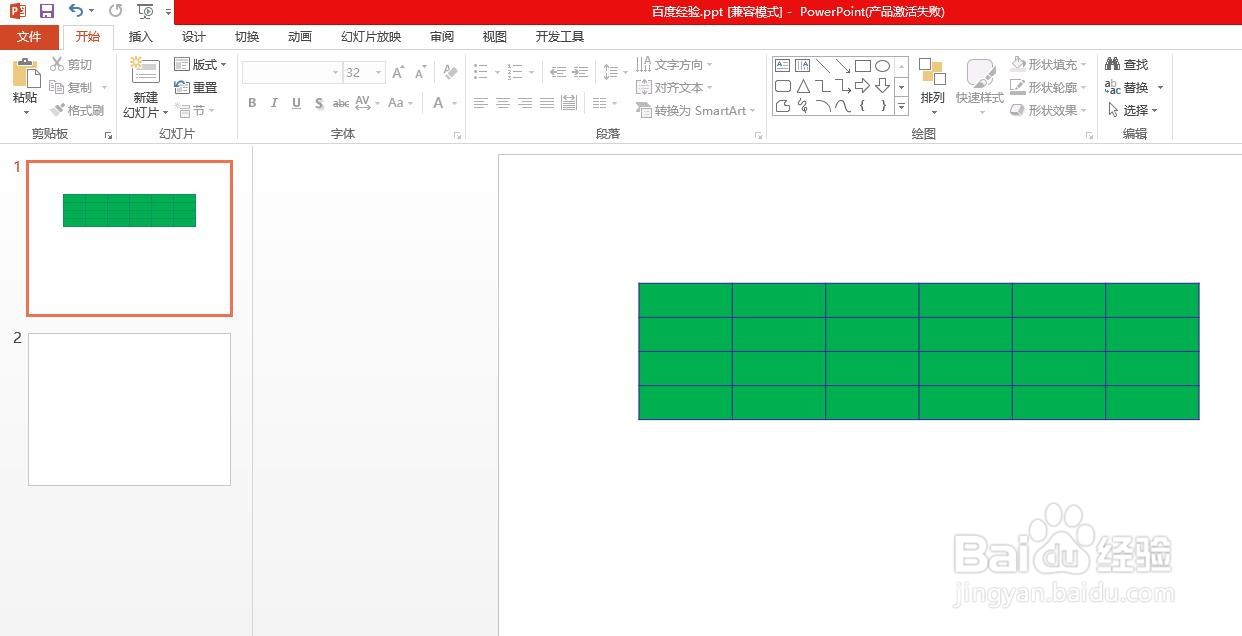Click the increase list level icon

(x=580, y=72)
